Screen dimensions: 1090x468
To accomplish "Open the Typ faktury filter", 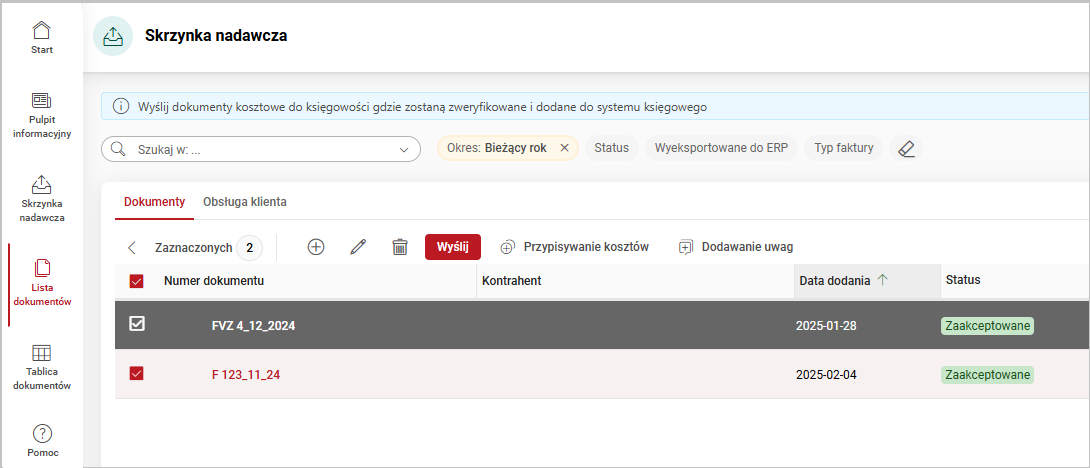I will [x=844, y=148].
